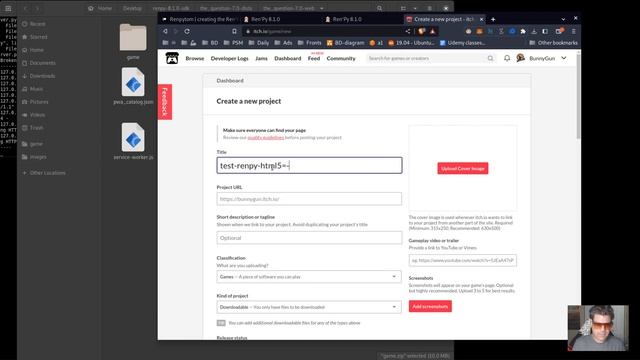Open Other bookmarks folder

[x=553, y=43]
